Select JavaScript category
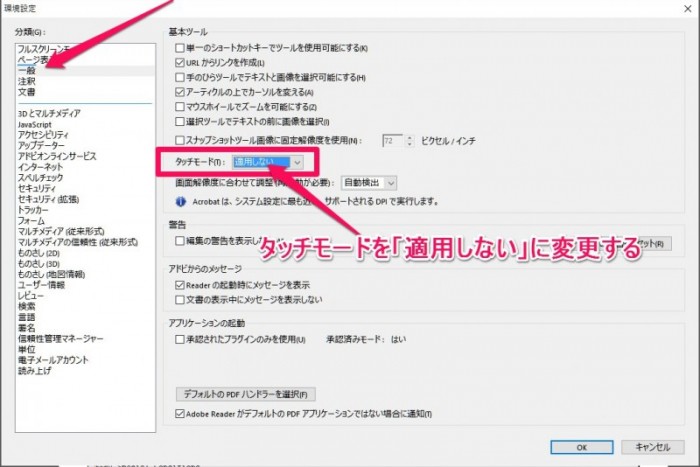 pyautogui.click(x=35, y=125)
